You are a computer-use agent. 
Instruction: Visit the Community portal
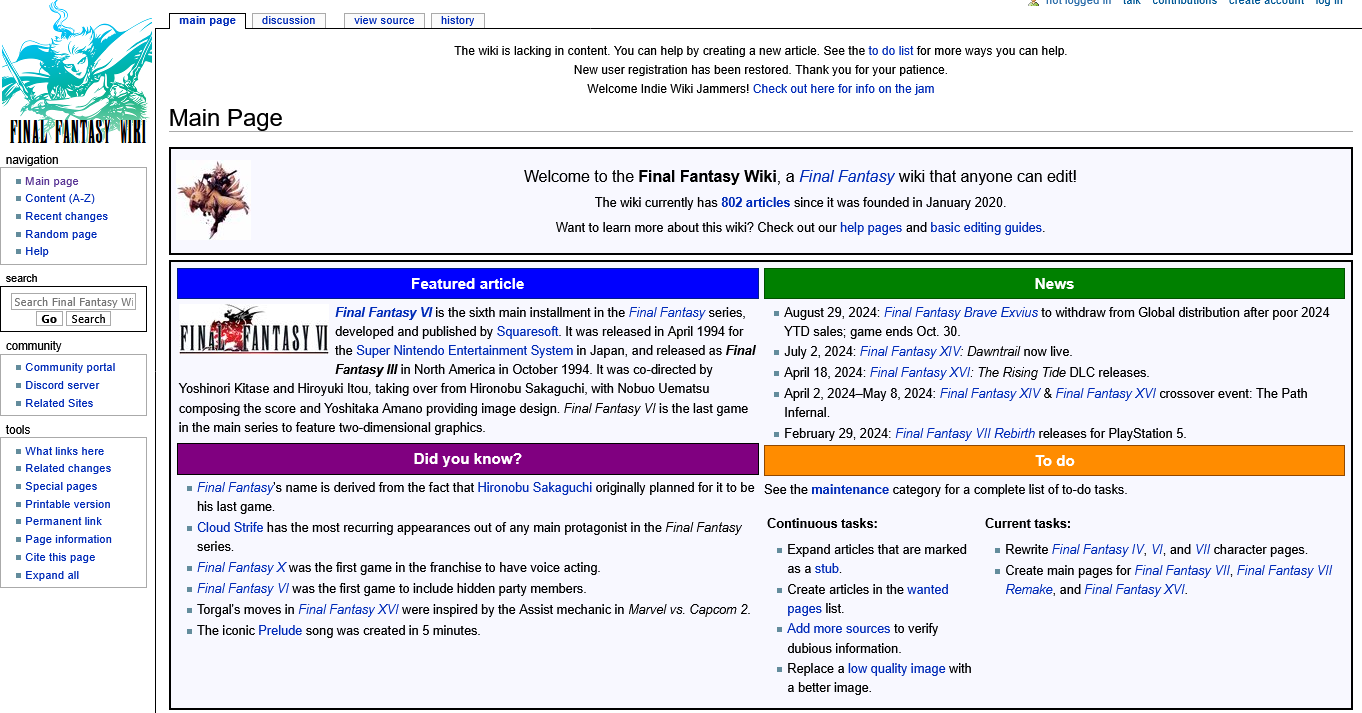click(x=70, y=367)
